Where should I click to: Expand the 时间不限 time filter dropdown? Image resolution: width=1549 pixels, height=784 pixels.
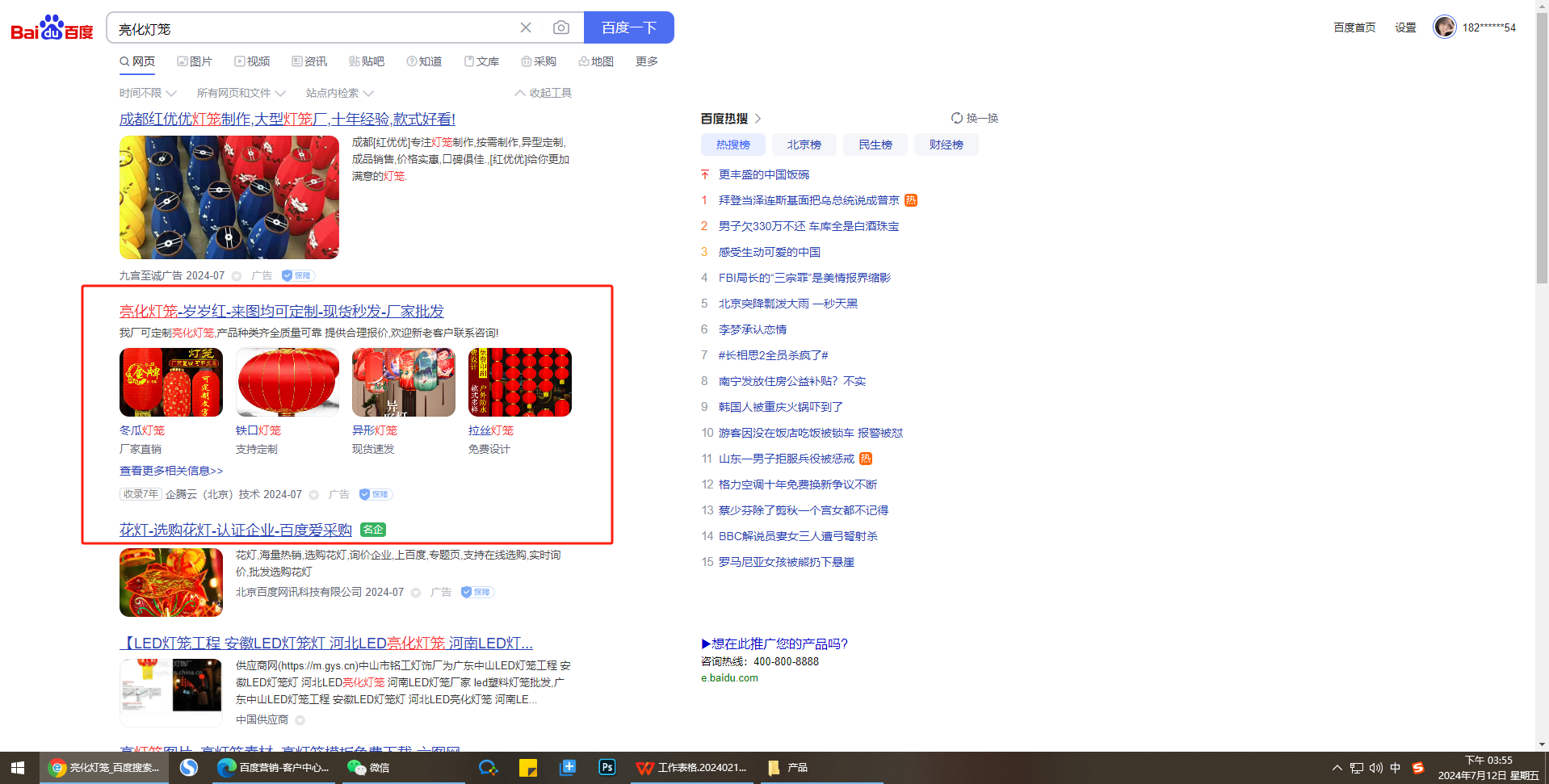click(148, 94)
